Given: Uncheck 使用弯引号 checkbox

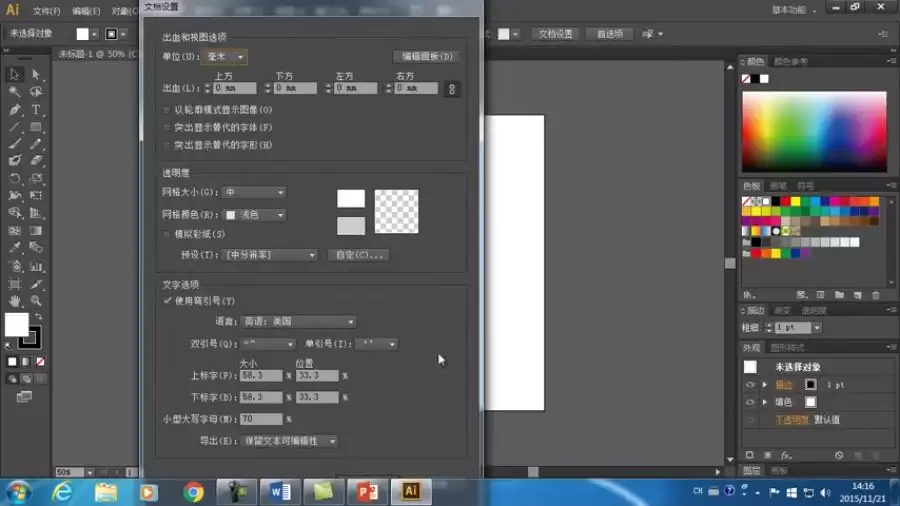Looking at the screenshot, I should pos(167,301).
